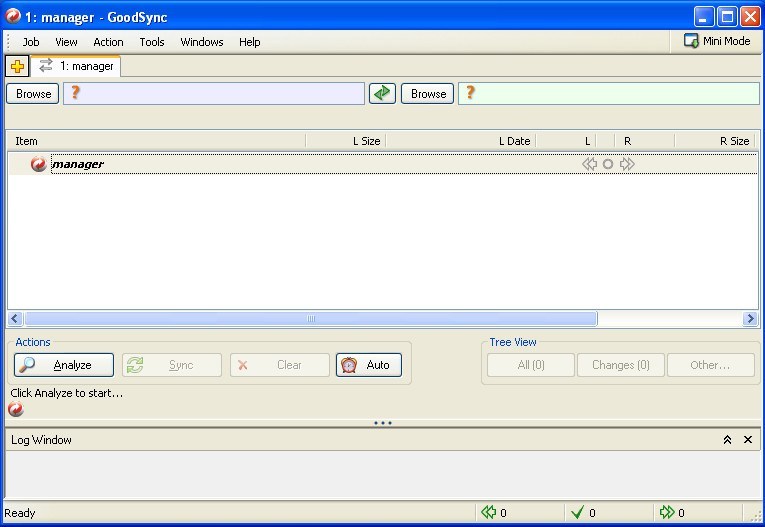Set manager row to left arrow direction
The width and height of the screenshot is (765, 527).
pyautogui.click(x=589, y=164)
